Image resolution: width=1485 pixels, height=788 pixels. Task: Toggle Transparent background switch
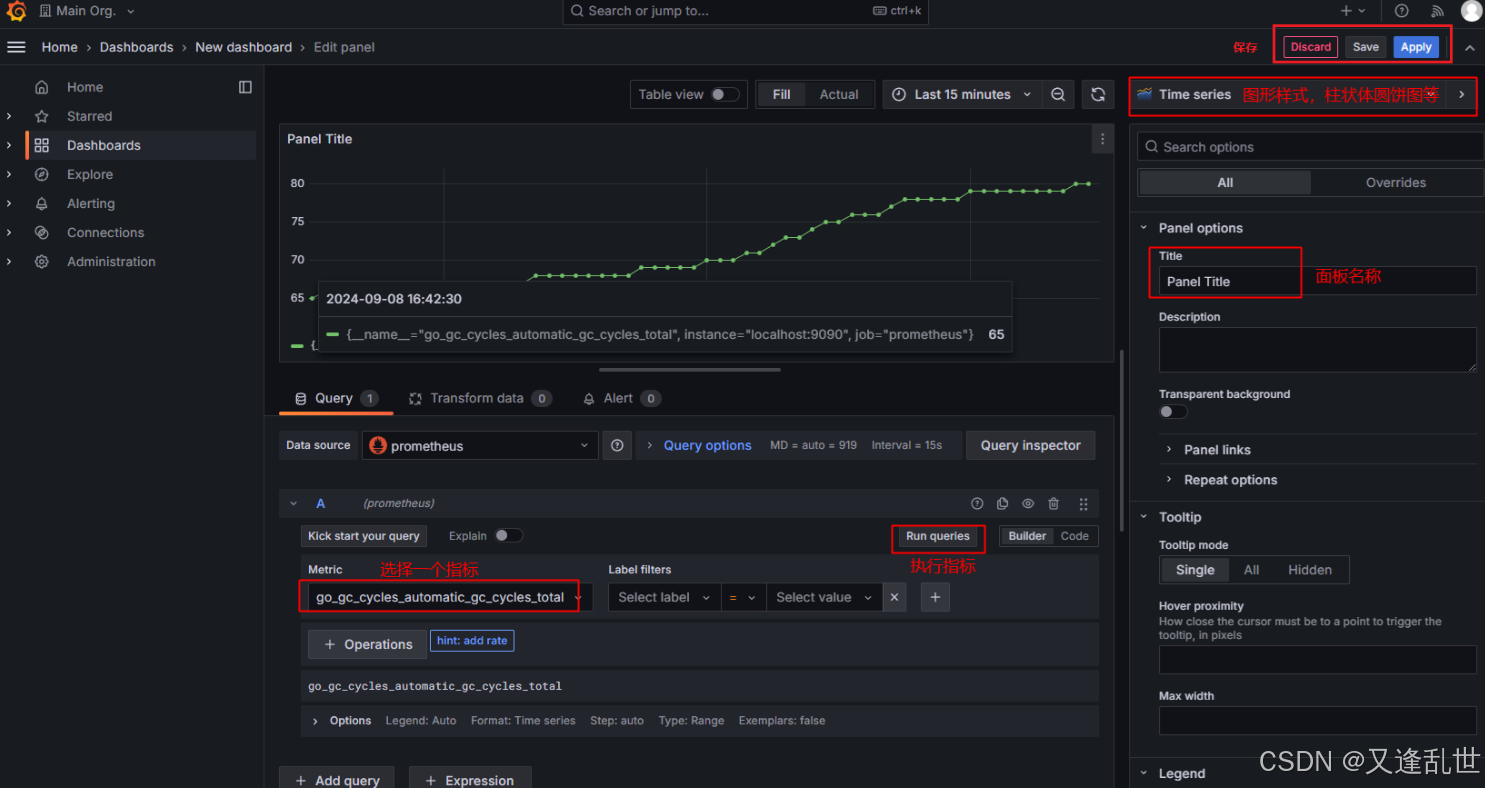click(1173, 411)
